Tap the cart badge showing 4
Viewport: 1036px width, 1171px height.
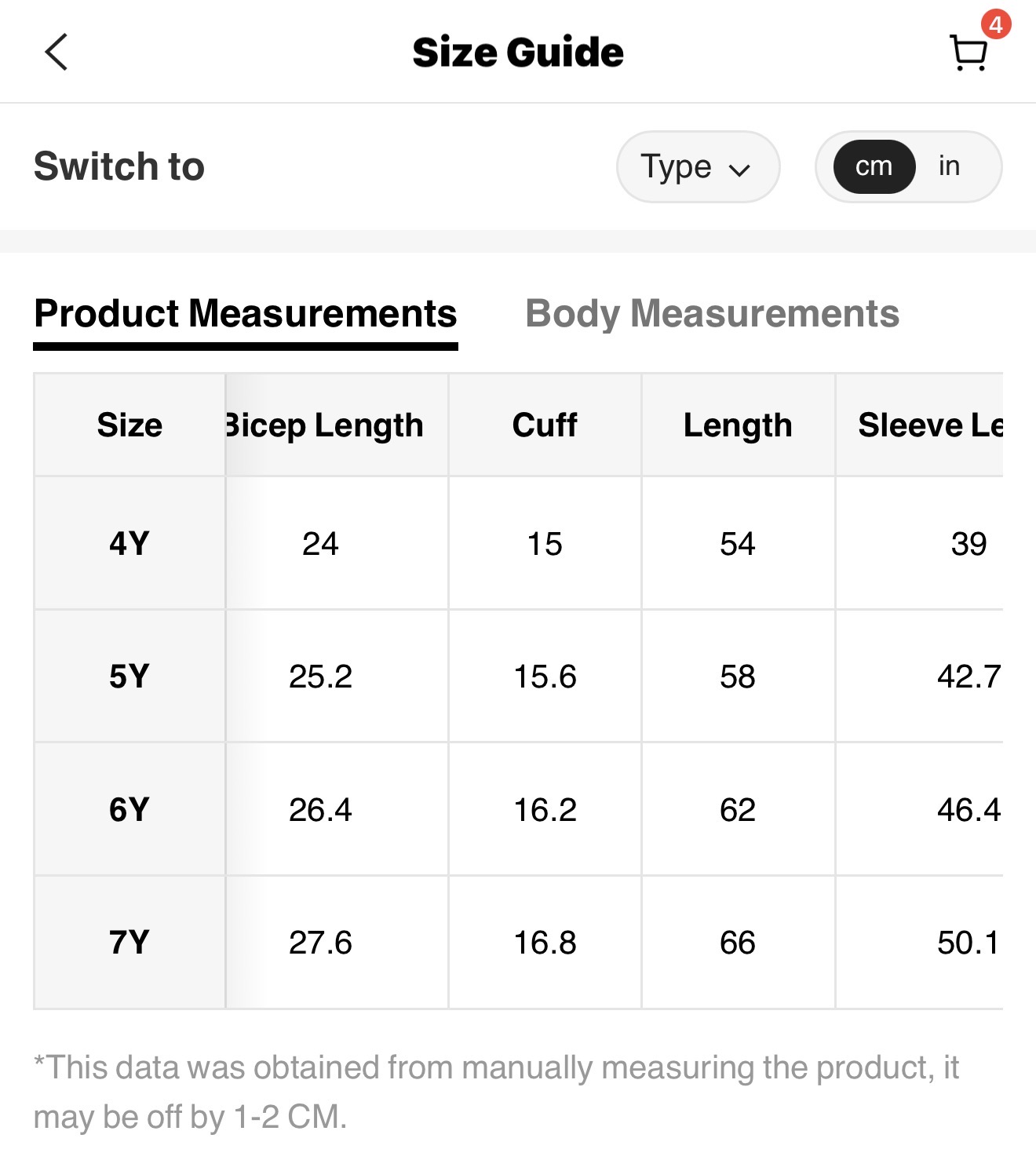click(995, 24)
